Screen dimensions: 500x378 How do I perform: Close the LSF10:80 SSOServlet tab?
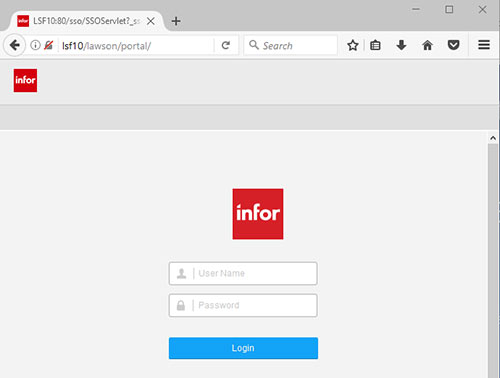(151, 21)
